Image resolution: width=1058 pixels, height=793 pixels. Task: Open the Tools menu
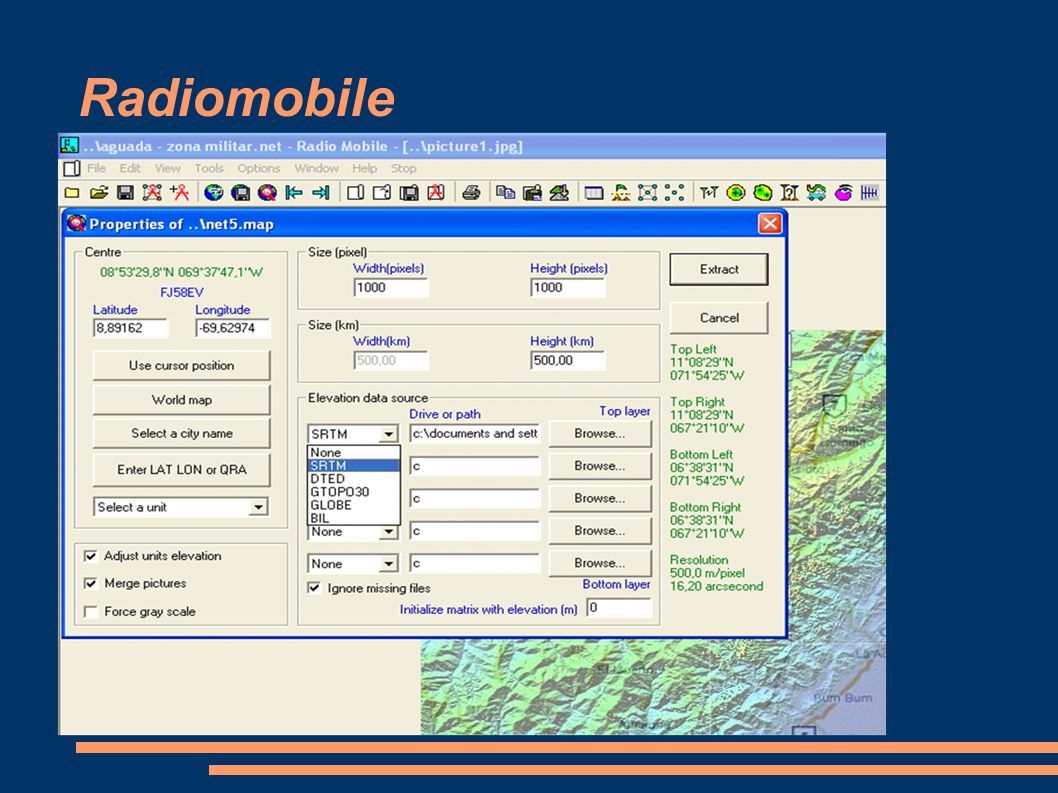[208, 168]
